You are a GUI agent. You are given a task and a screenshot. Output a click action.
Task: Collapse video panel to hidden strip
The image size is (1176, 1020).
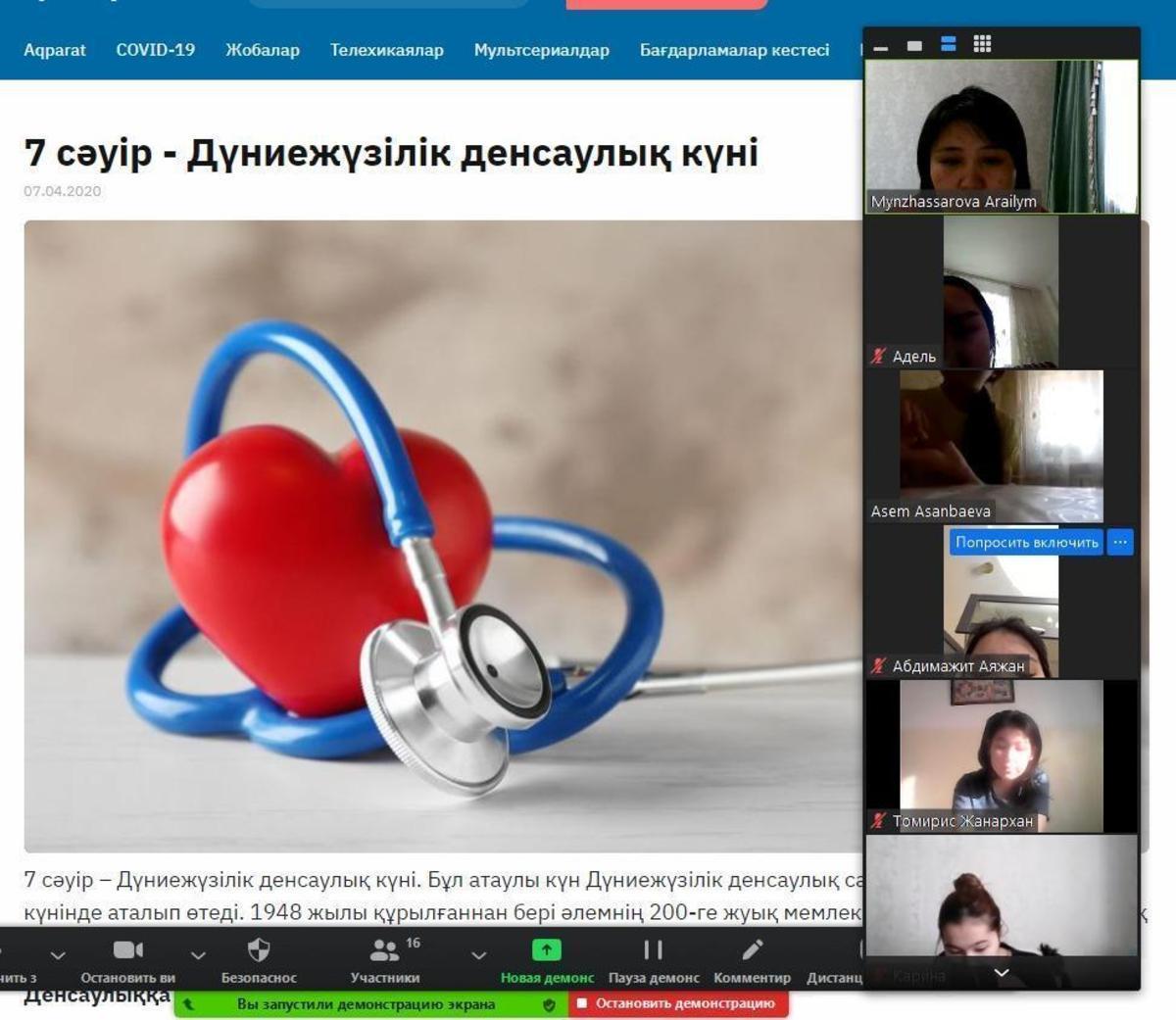[x=880, y=47]
